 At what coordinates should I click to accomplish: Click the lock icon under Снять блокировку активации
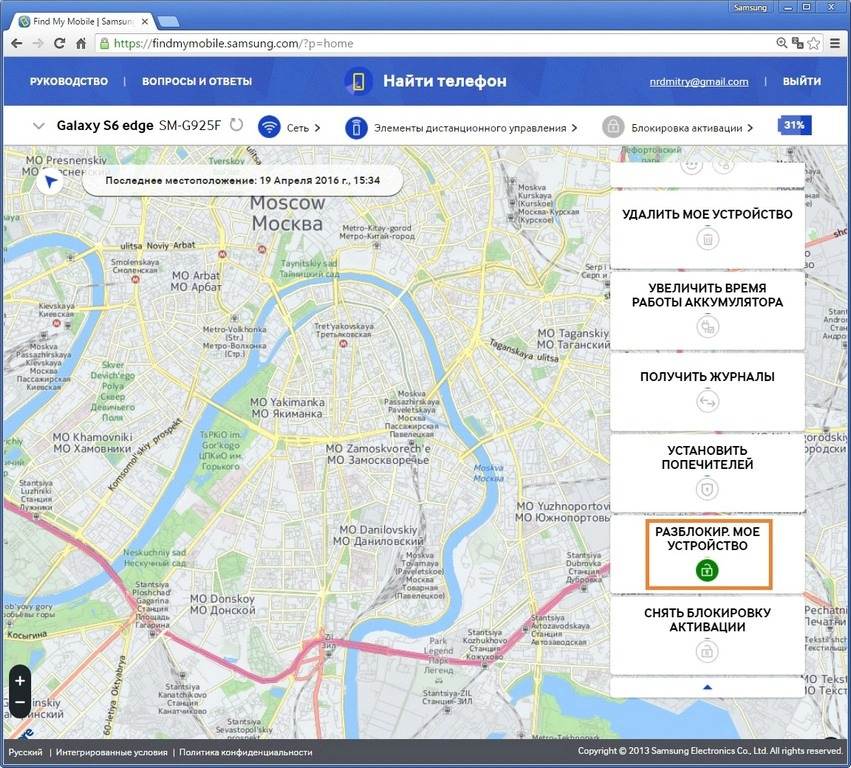click(707, 651)
